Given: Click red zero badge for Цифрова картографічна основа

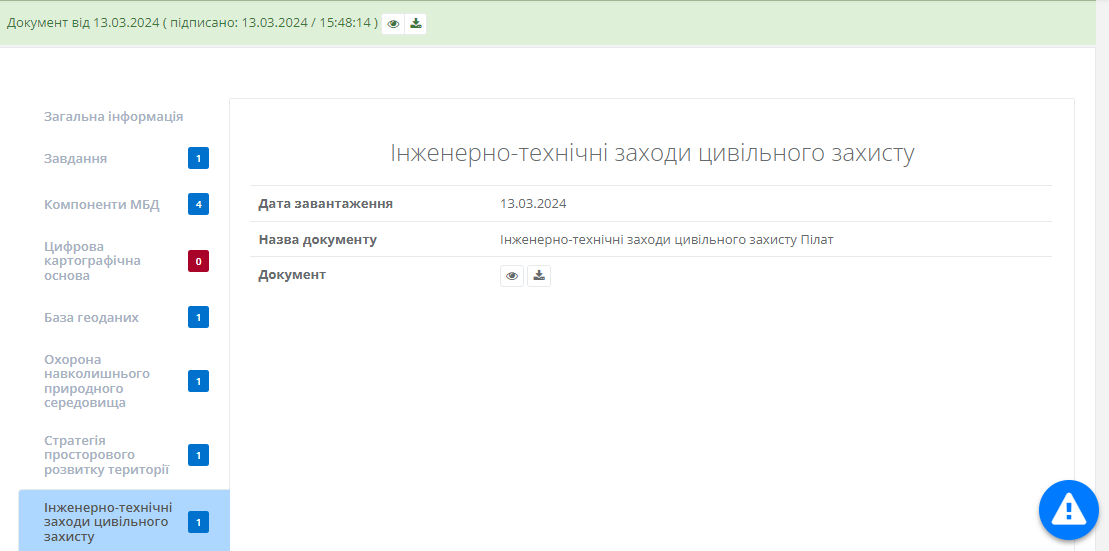Looking at the screenshot, I should 198,262.
